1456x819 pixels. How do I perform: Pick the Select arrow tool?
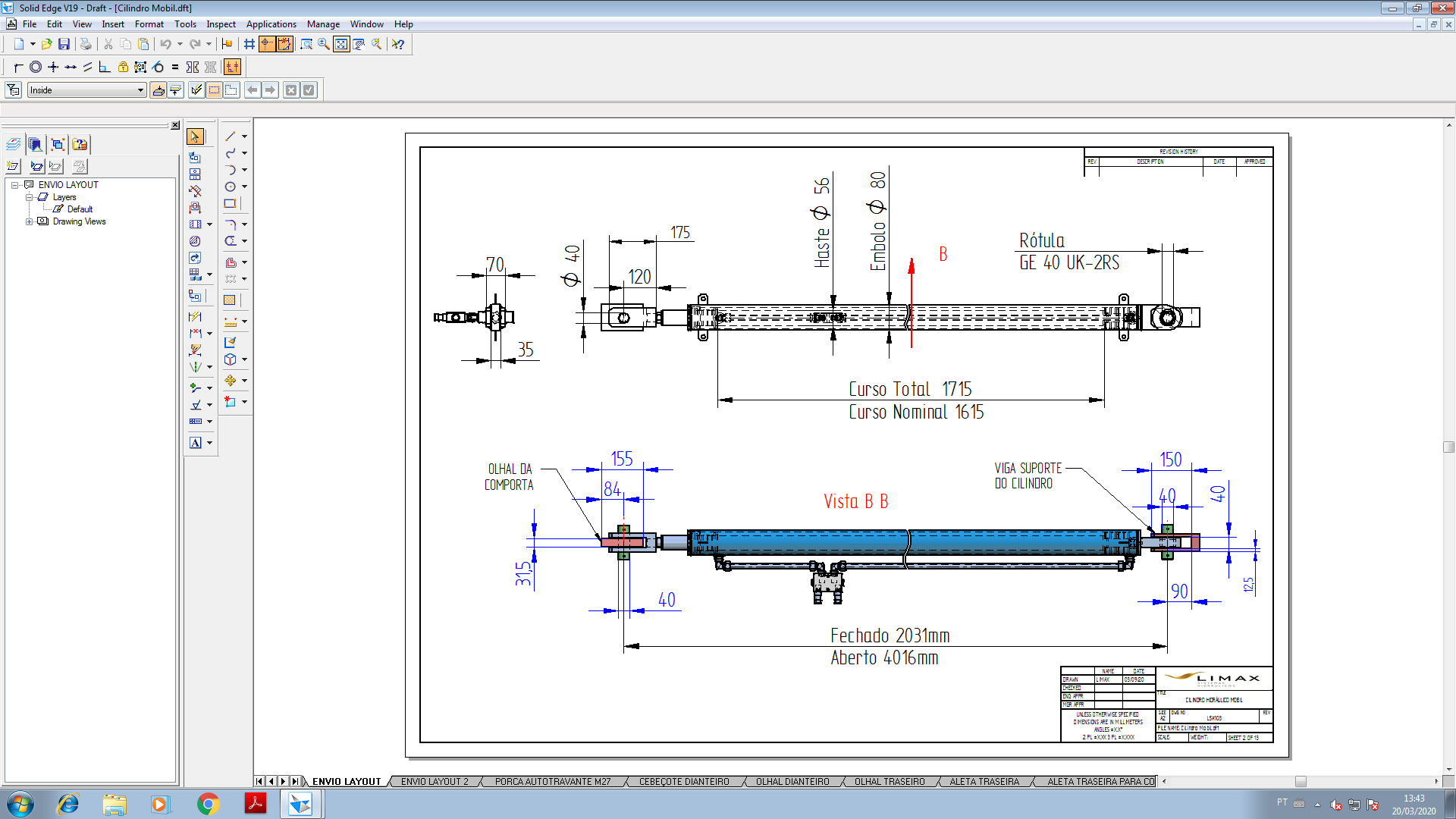click(195, 136)
